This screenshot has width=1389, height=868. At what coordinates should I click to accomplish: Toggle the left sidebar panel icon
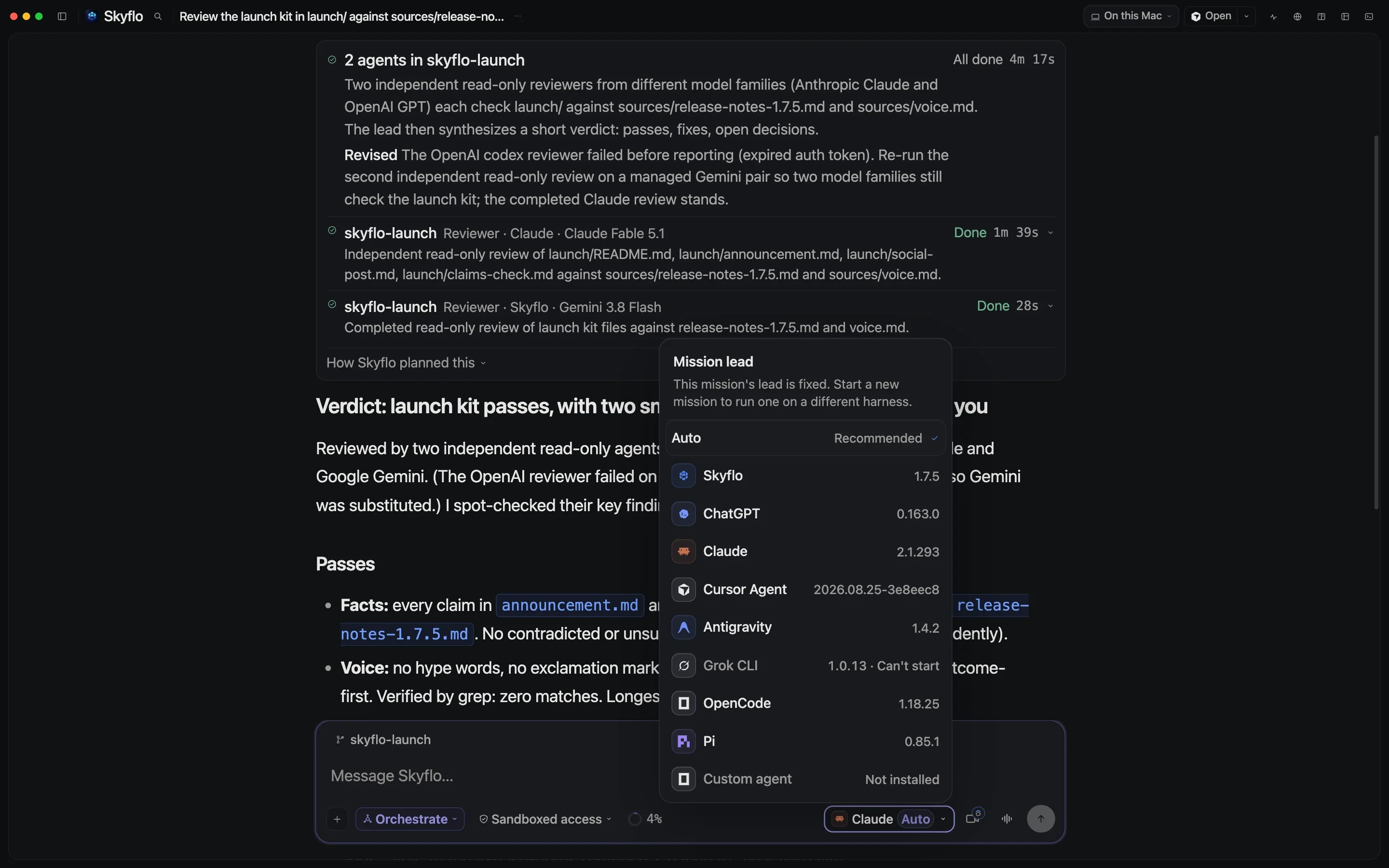click(x=62, y=17)
